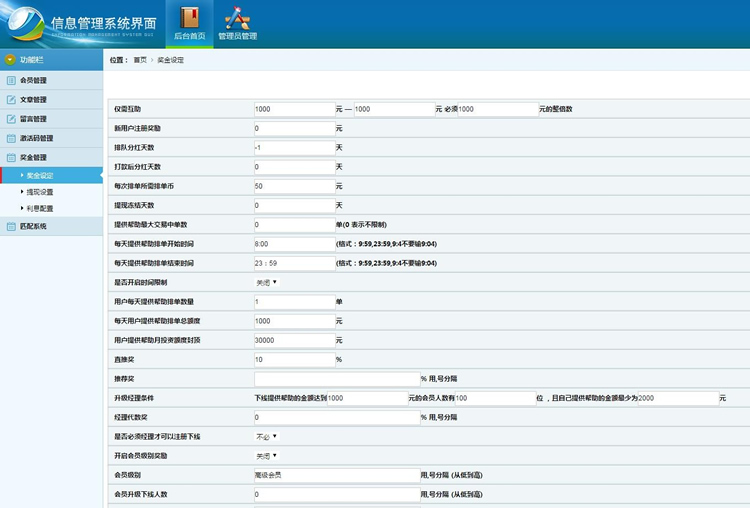The height and width of the screenshot is (508, 750).
Task: Select 奖金设定 submenu item
Action: tap(40, 175)
